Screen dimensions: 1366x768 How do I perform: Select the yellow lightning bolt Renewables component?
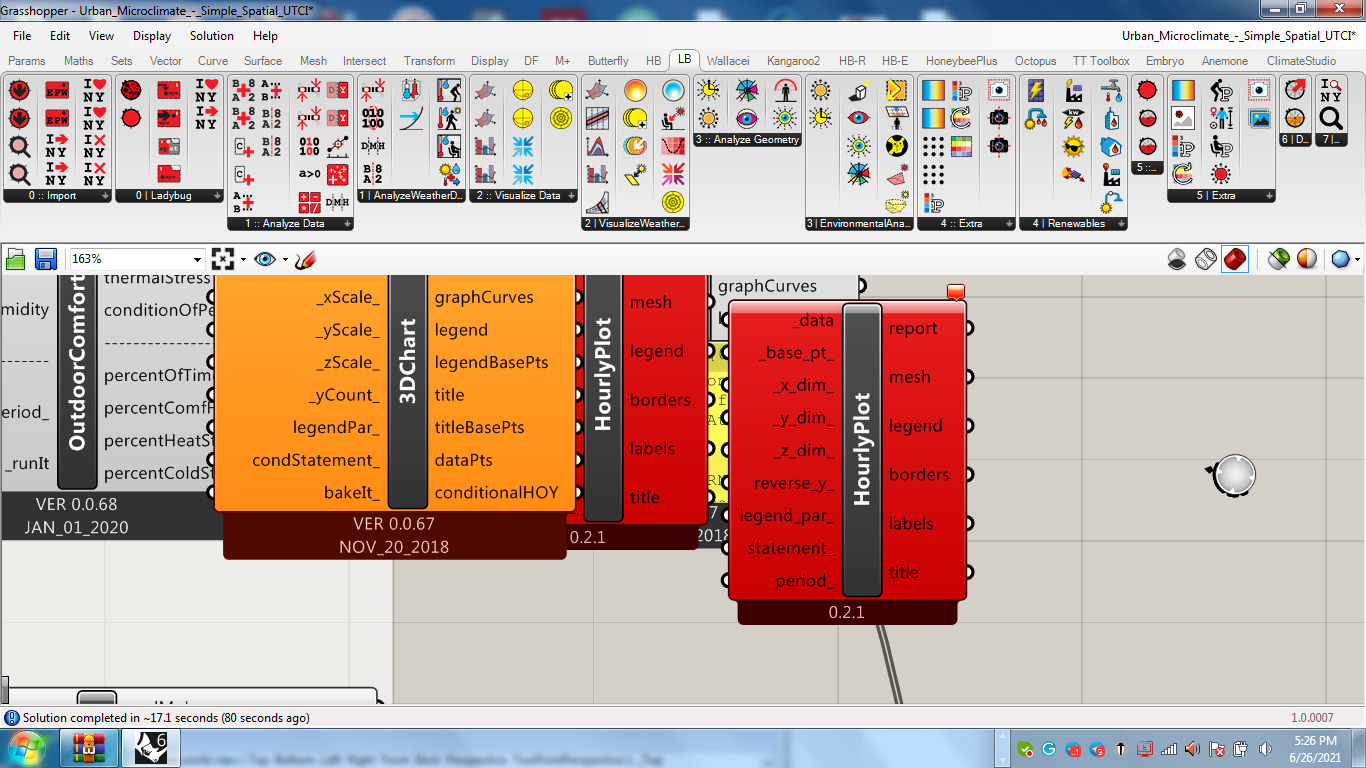click(1036, 91)
